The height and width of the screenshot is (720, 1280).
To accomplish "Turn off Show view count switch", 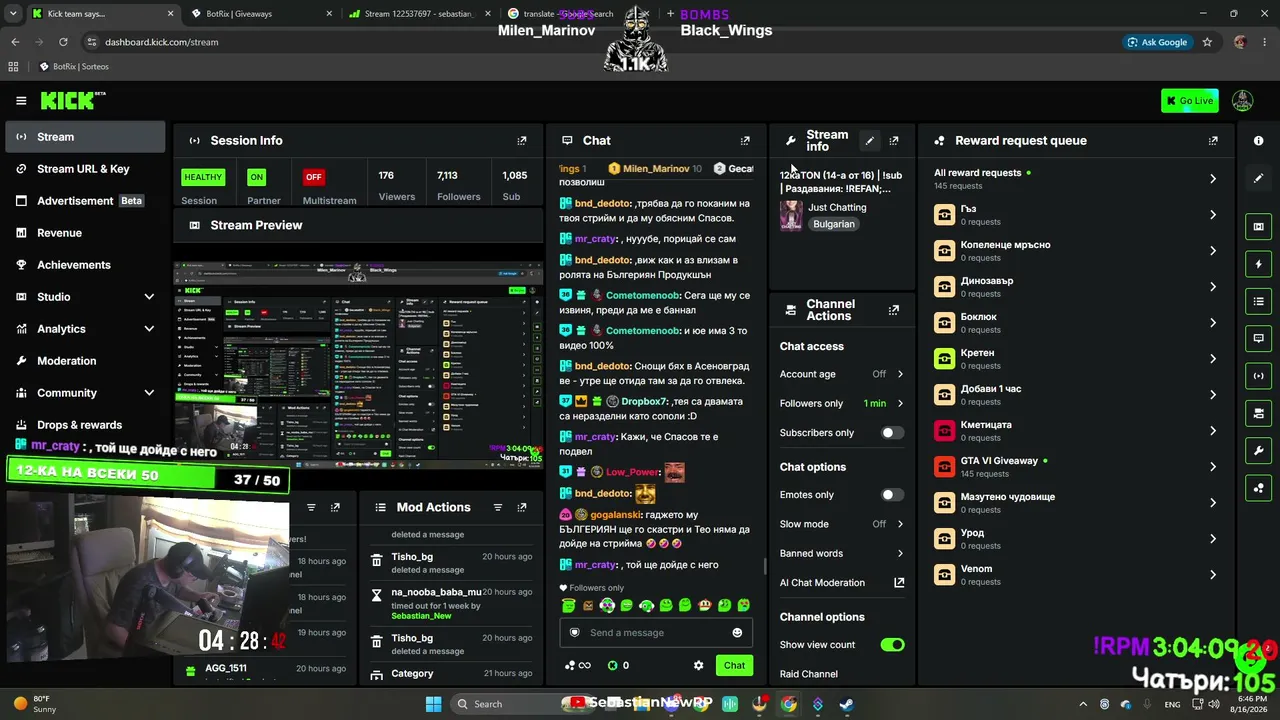I will tap(892, 645).
